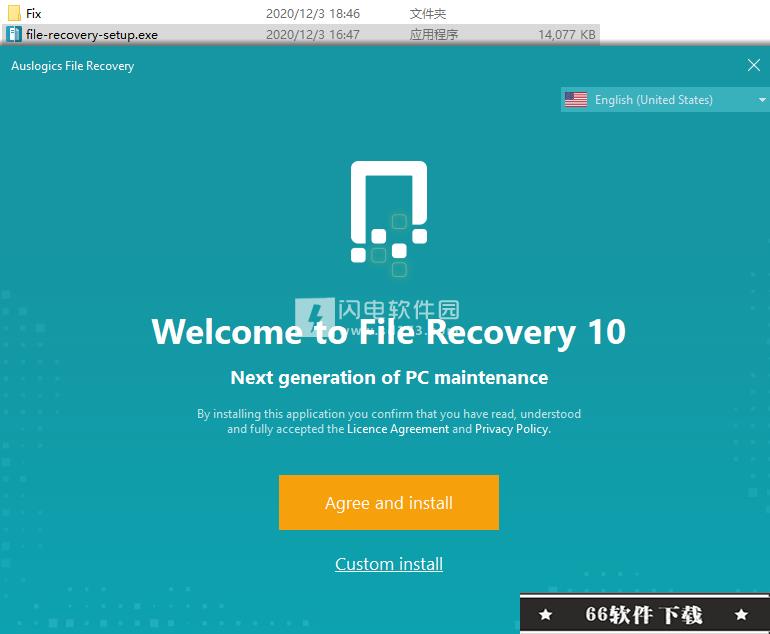
Task: Click the date 2020/12/3 16:47
Action: [x=313, y=34]
